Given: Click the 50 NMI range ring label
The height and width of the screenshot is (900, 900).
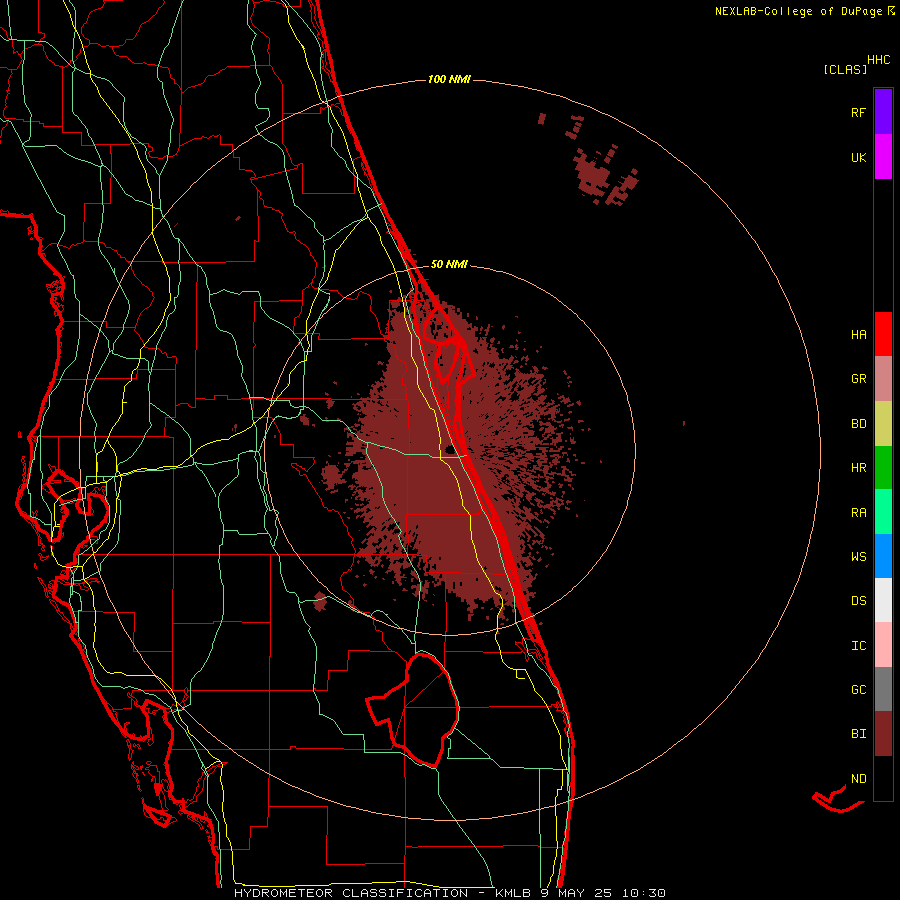Looking at the screenshot, I should (449, 264).
